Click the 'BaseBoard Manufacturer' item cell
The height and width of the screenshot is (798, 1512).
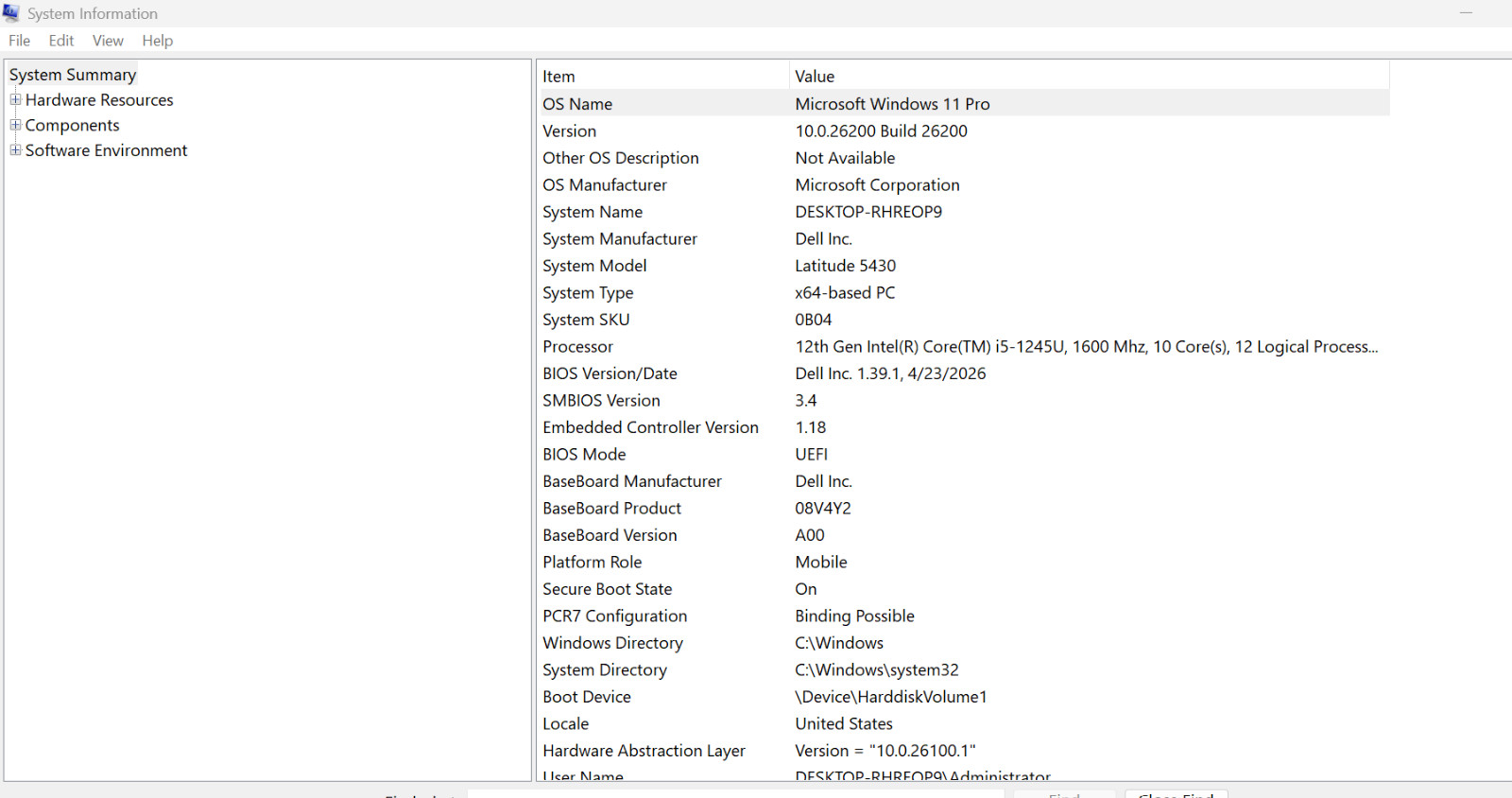632,481
